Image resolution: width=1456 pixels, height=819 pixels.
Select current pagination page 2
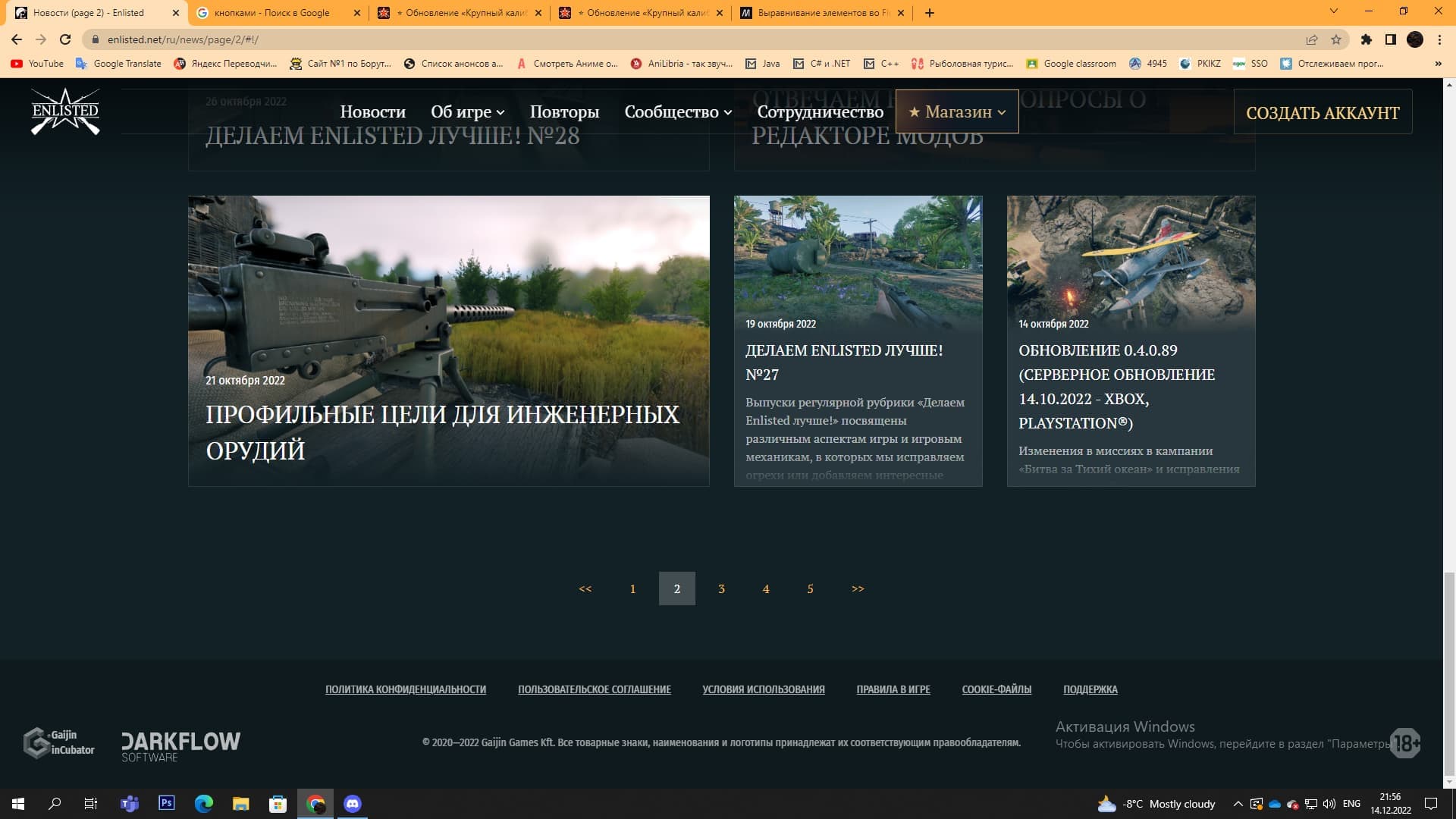(677, 588)
